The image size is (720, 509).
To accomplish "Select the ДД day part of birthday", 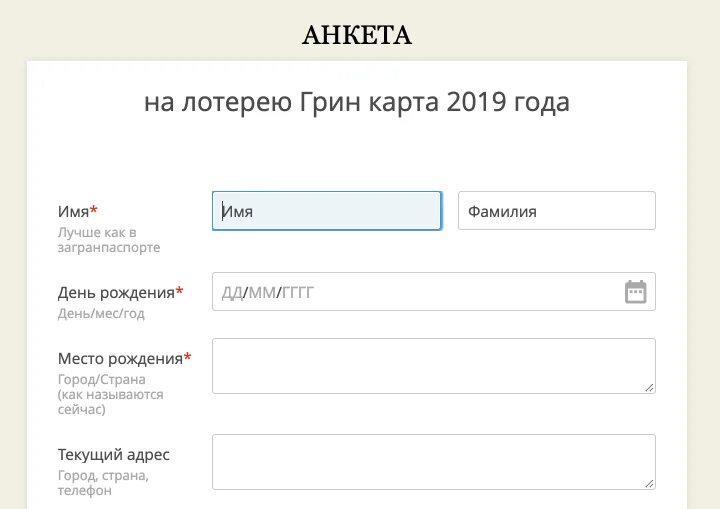I will click(x=231, y=292).
